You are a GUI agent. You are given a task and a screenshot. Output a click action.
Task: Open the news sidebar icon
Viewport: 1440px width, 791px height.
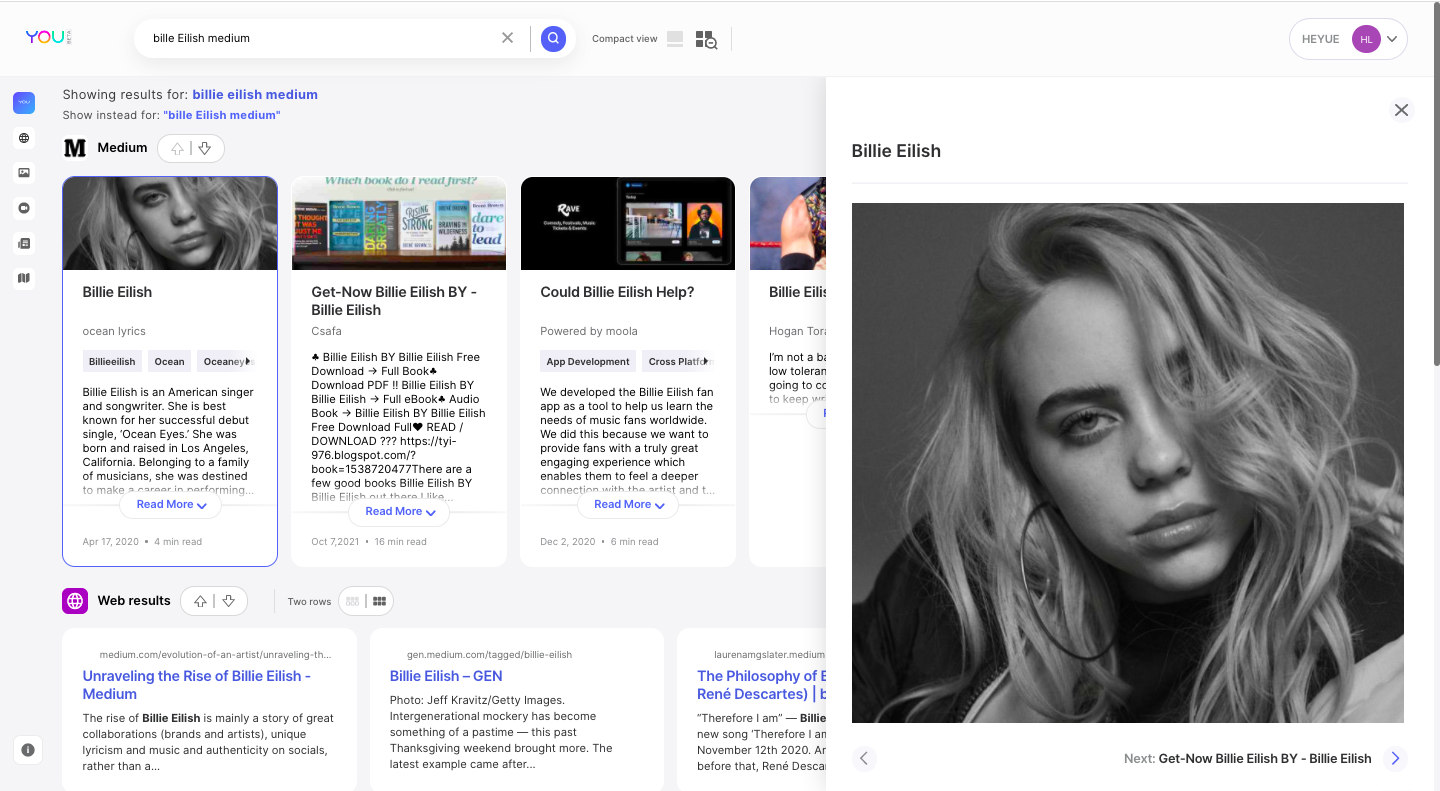(24, 243)
